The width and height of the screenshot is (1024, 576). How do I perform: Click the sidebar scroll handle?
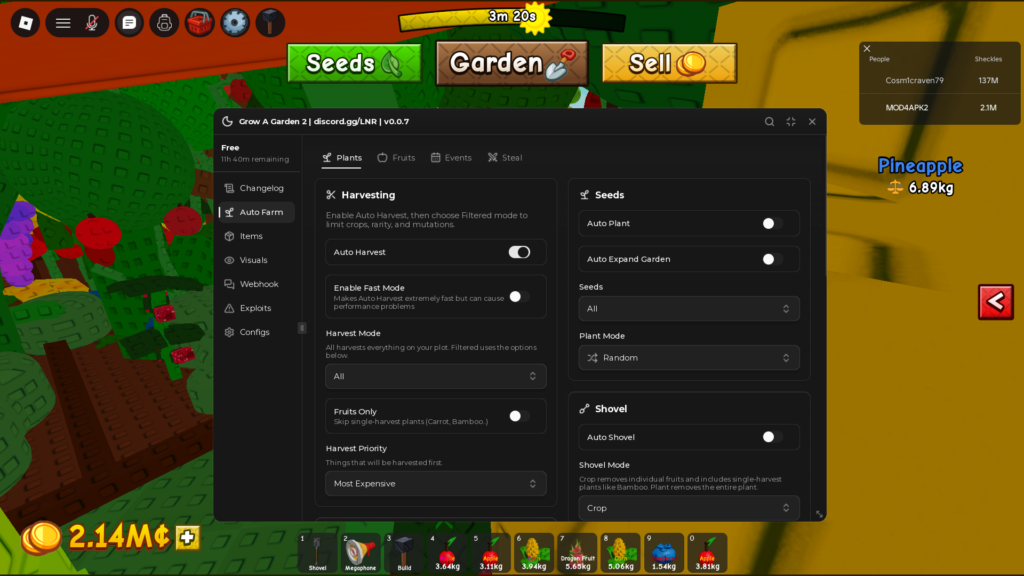[x=302, y=328]
